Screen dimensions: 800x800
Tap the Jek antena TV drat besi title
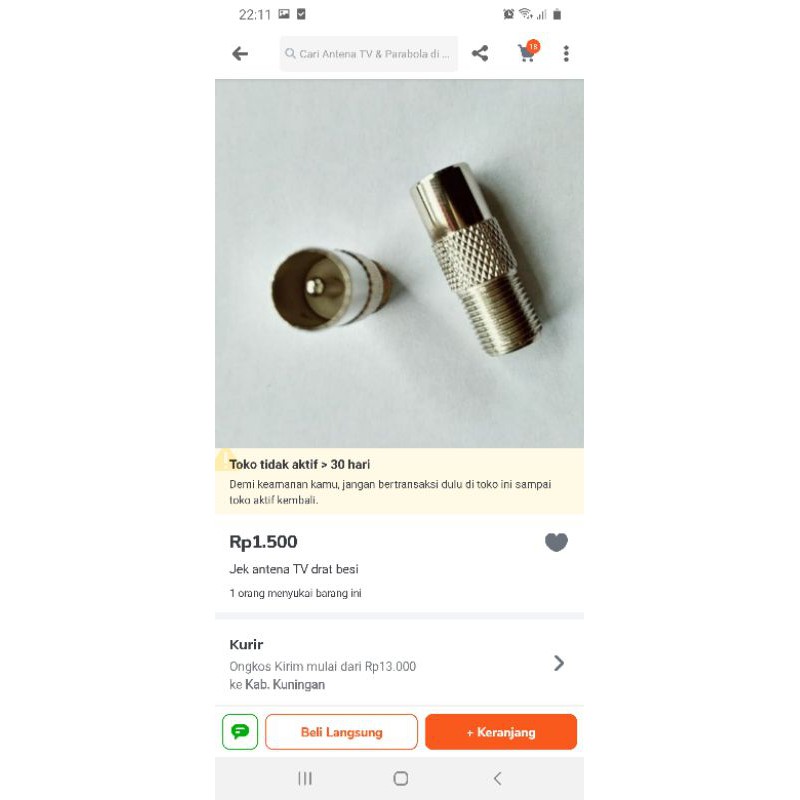pos(294,569)
